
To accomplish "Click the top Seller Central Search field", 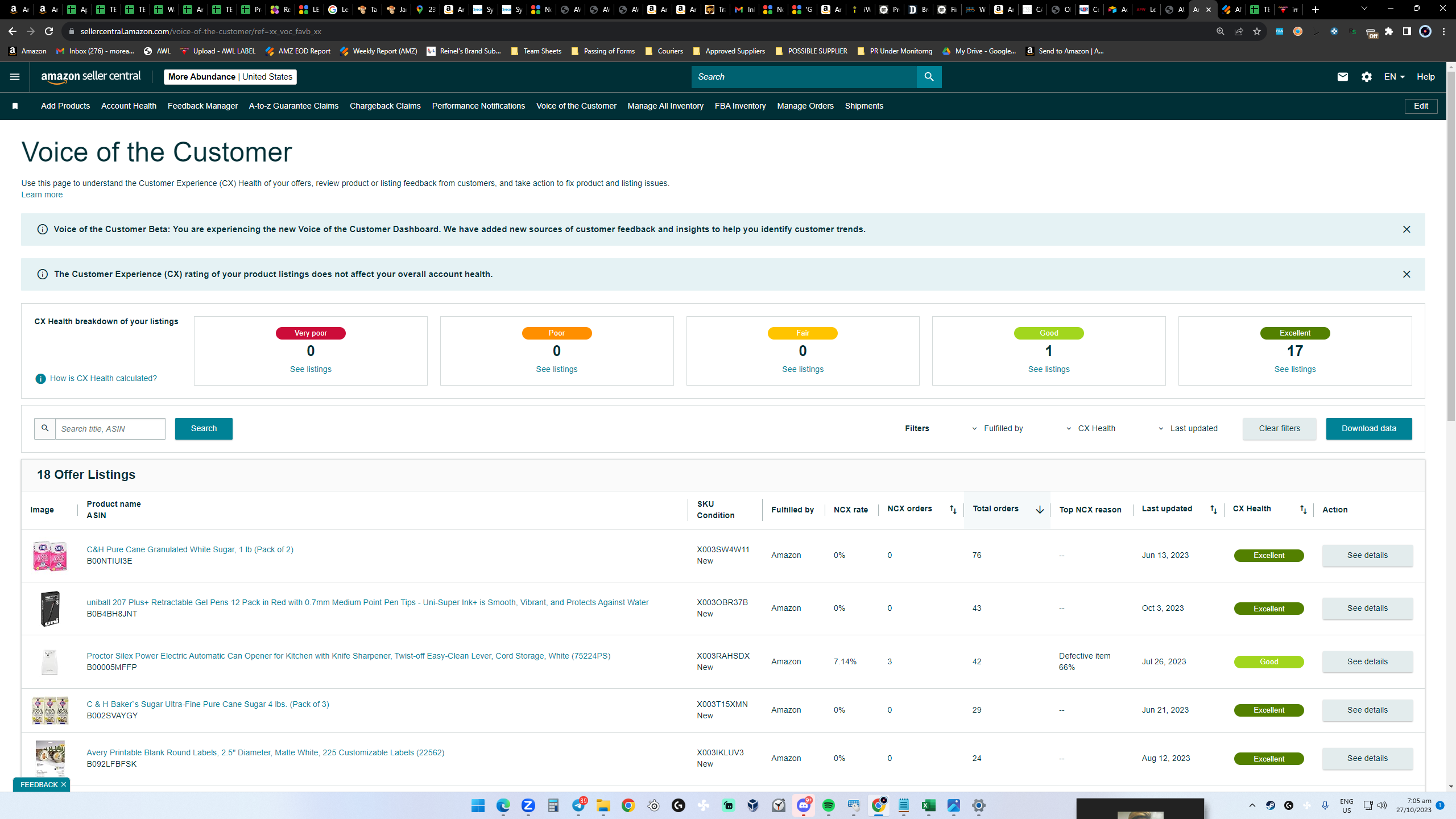I will tap(804, 77).
